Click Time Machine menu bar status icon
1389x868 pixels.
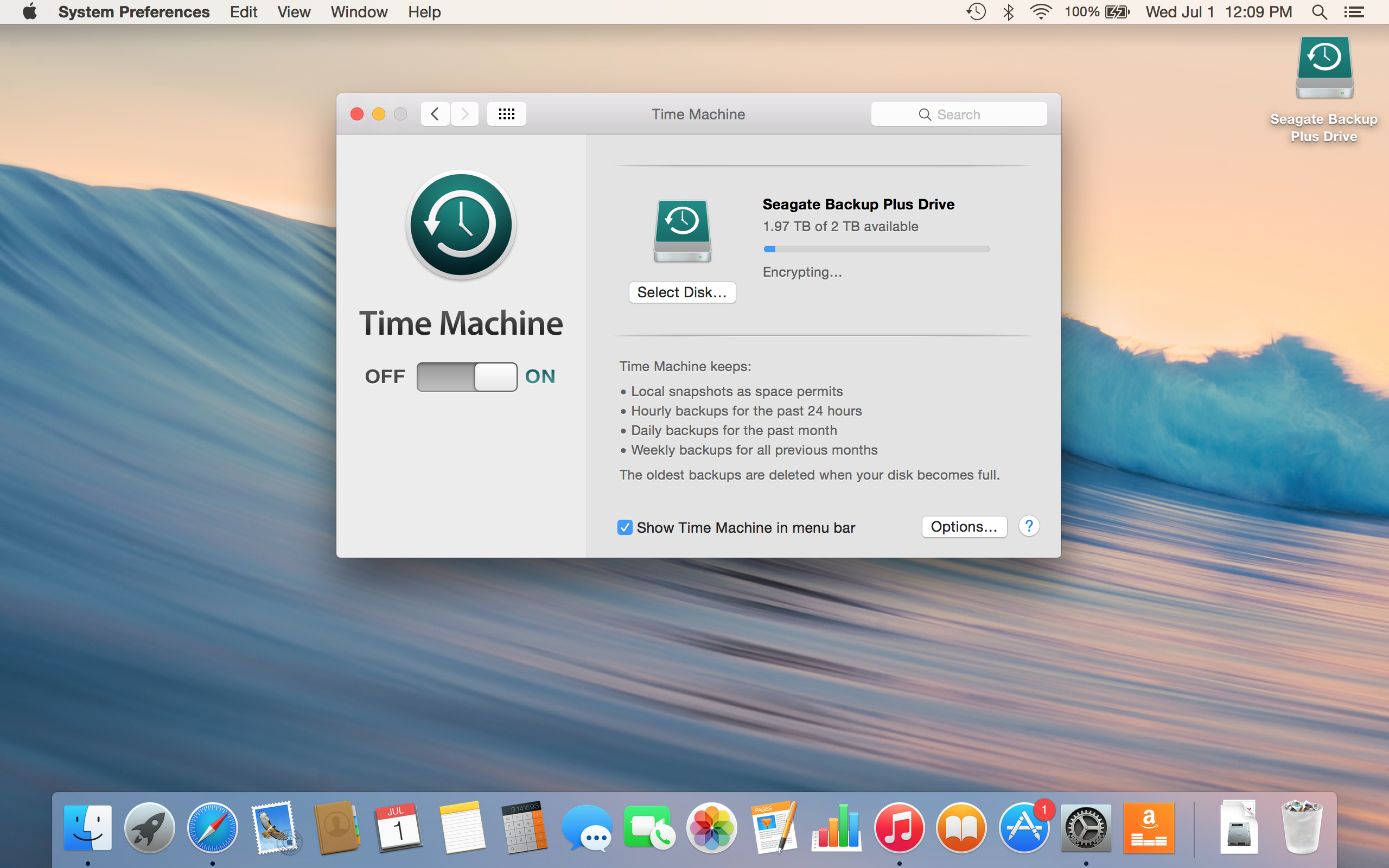click(976, 11)
